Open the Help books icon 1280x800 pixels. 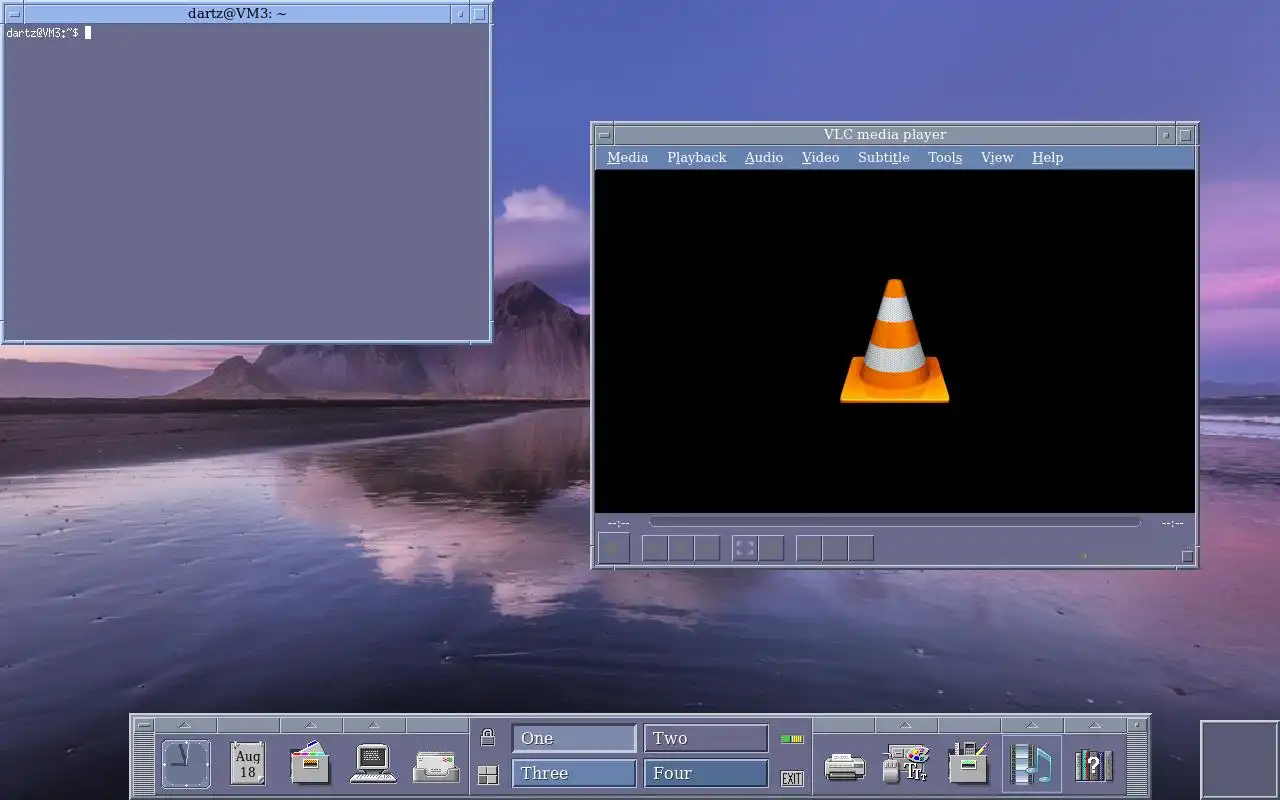point(1094,766)
